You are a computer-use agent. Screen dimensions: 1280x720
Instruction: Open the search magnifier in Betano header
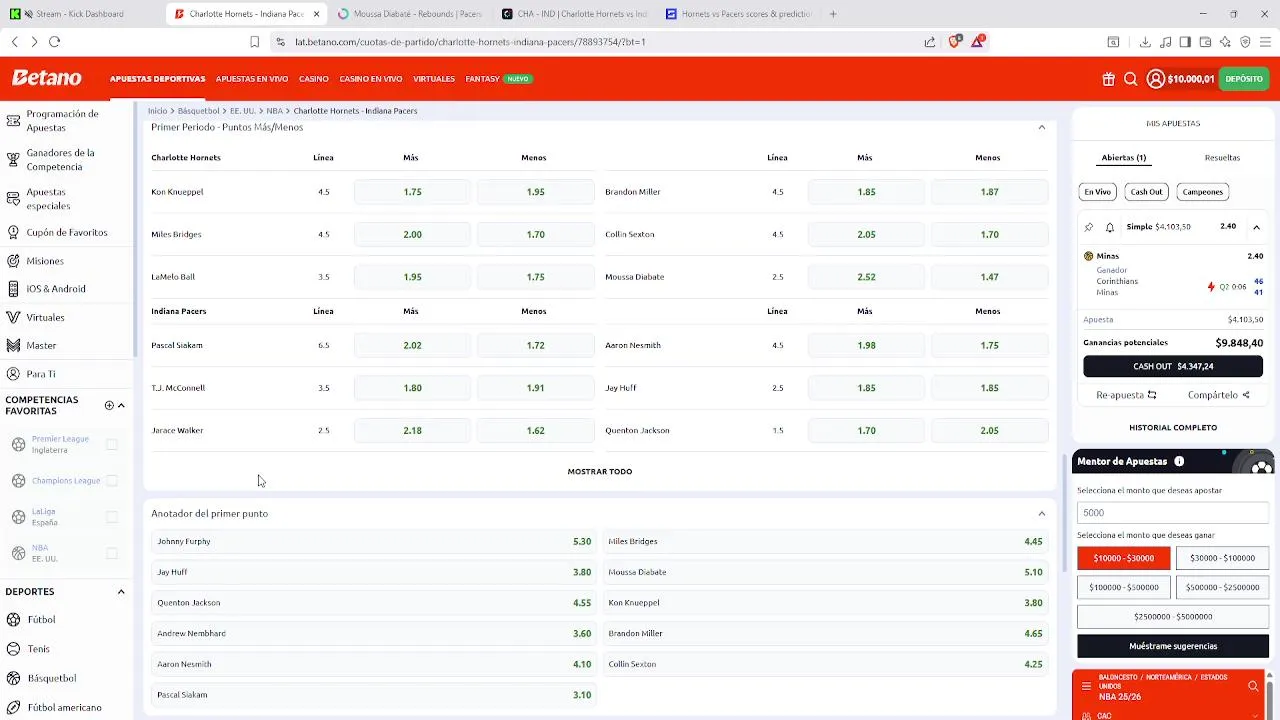(x=1130, y=79)
